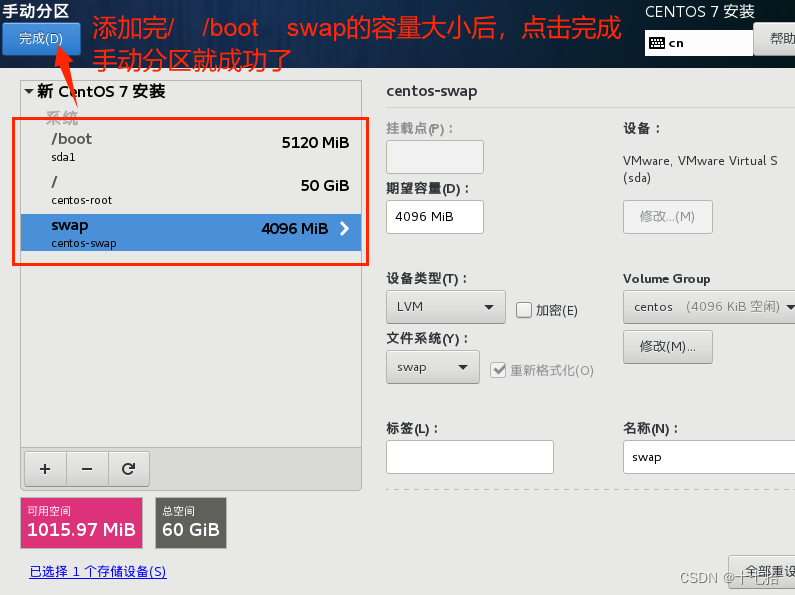Click the reload storage configuration icon
The width and height of the screenshot is (795, 595).
(128, 469)
